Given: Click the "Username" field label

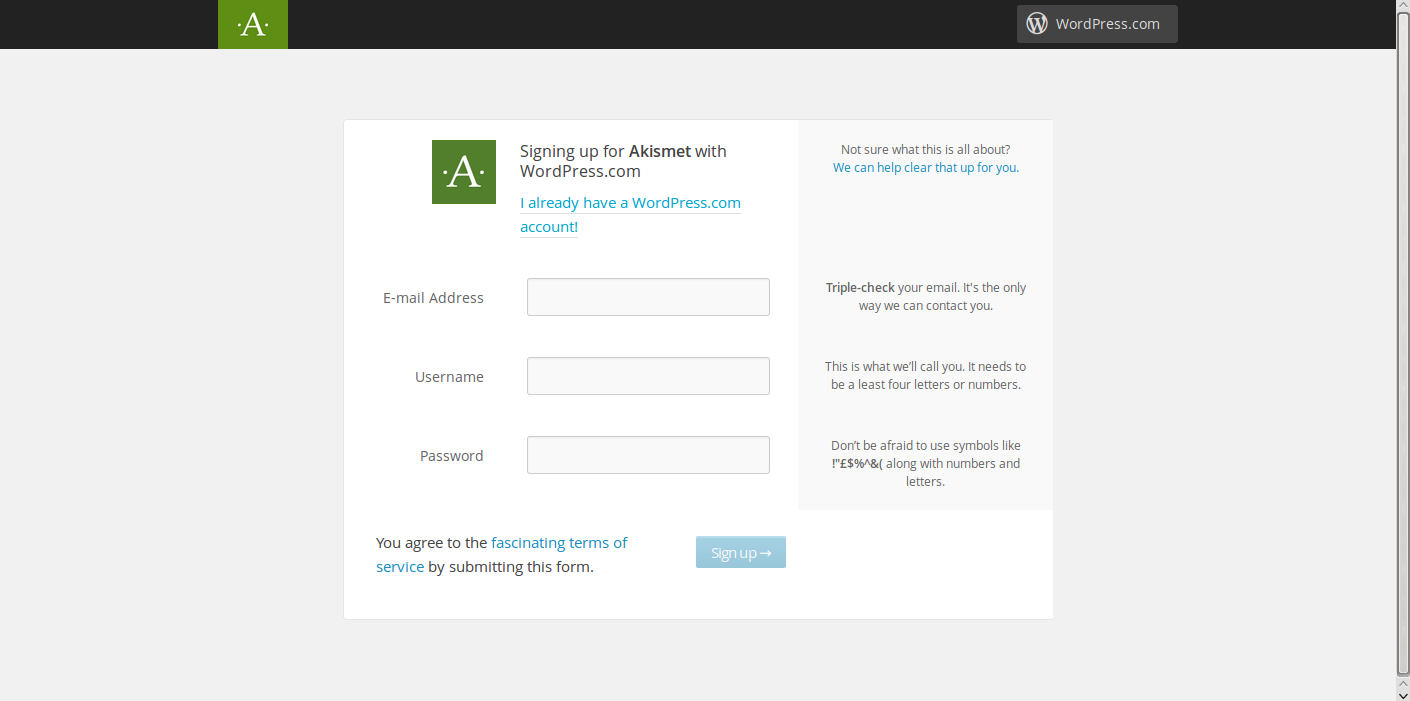Looking at the screenshot, I should (x=449, y=377).
